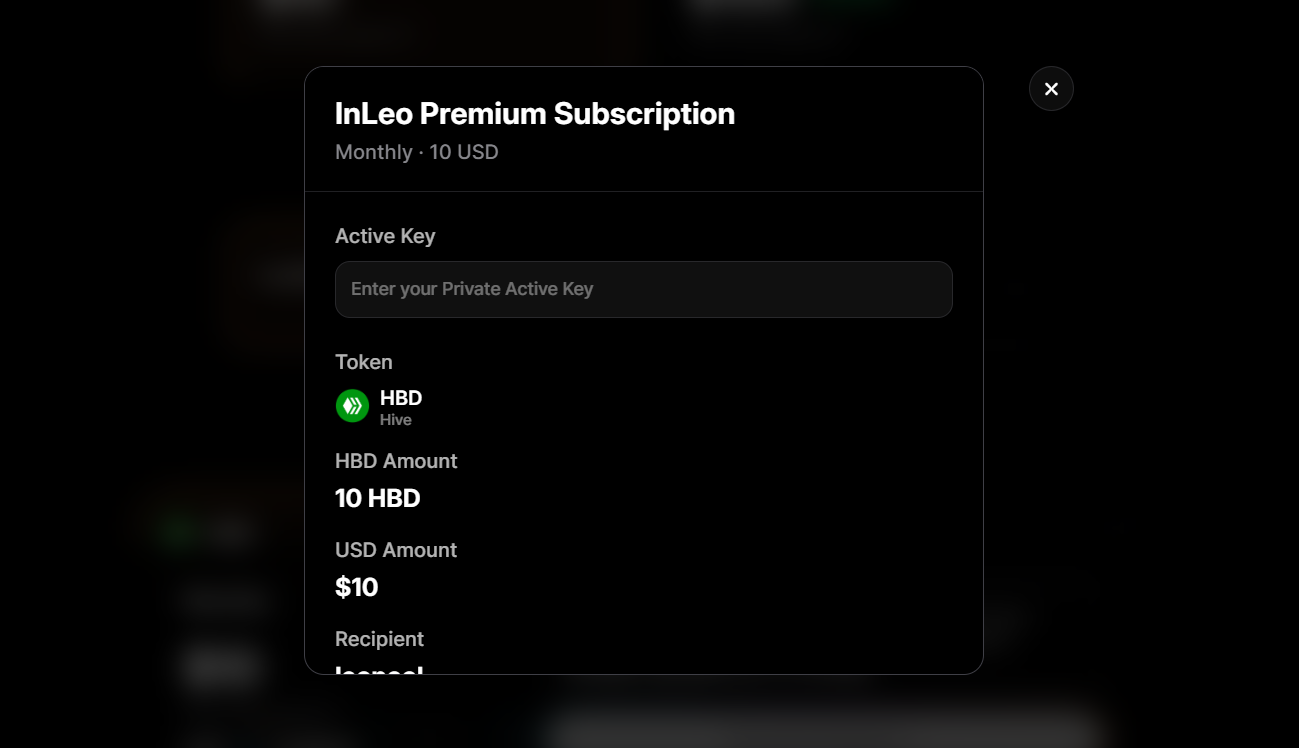Click the word Monthly in the subtitle
The height and width of the screenshot is (748, 1299).
click(x=374, y=152)
